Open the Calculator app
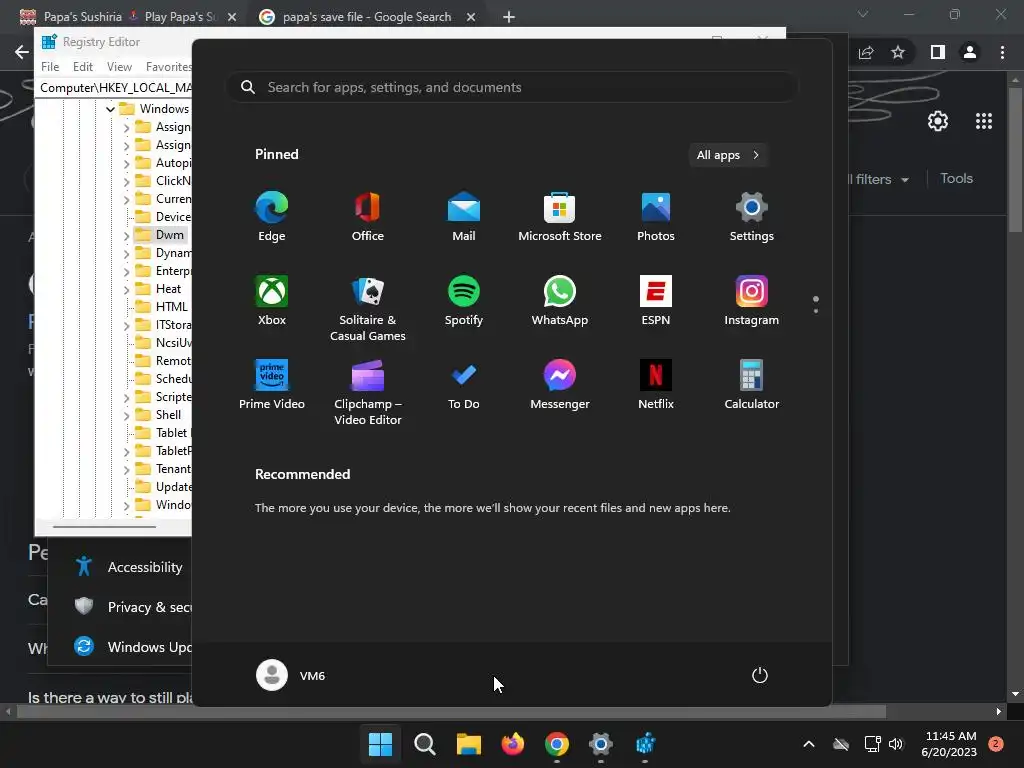1024x768 pixels. [752, 385]
